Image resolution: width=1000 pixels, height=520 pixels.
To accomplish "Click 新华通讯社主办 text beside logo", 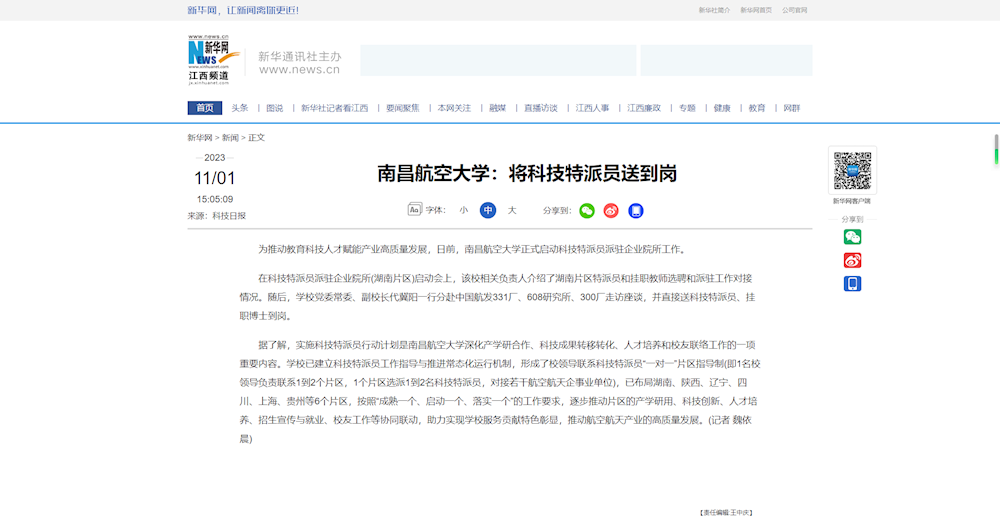I will point(300,56).
